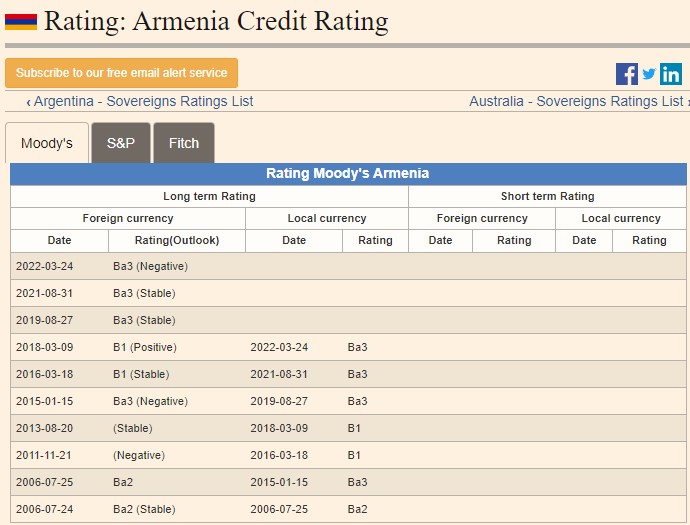The image size is (690, 525).
Task: Open the Fitch ratings tab
Action: click(x=184, y=143)
